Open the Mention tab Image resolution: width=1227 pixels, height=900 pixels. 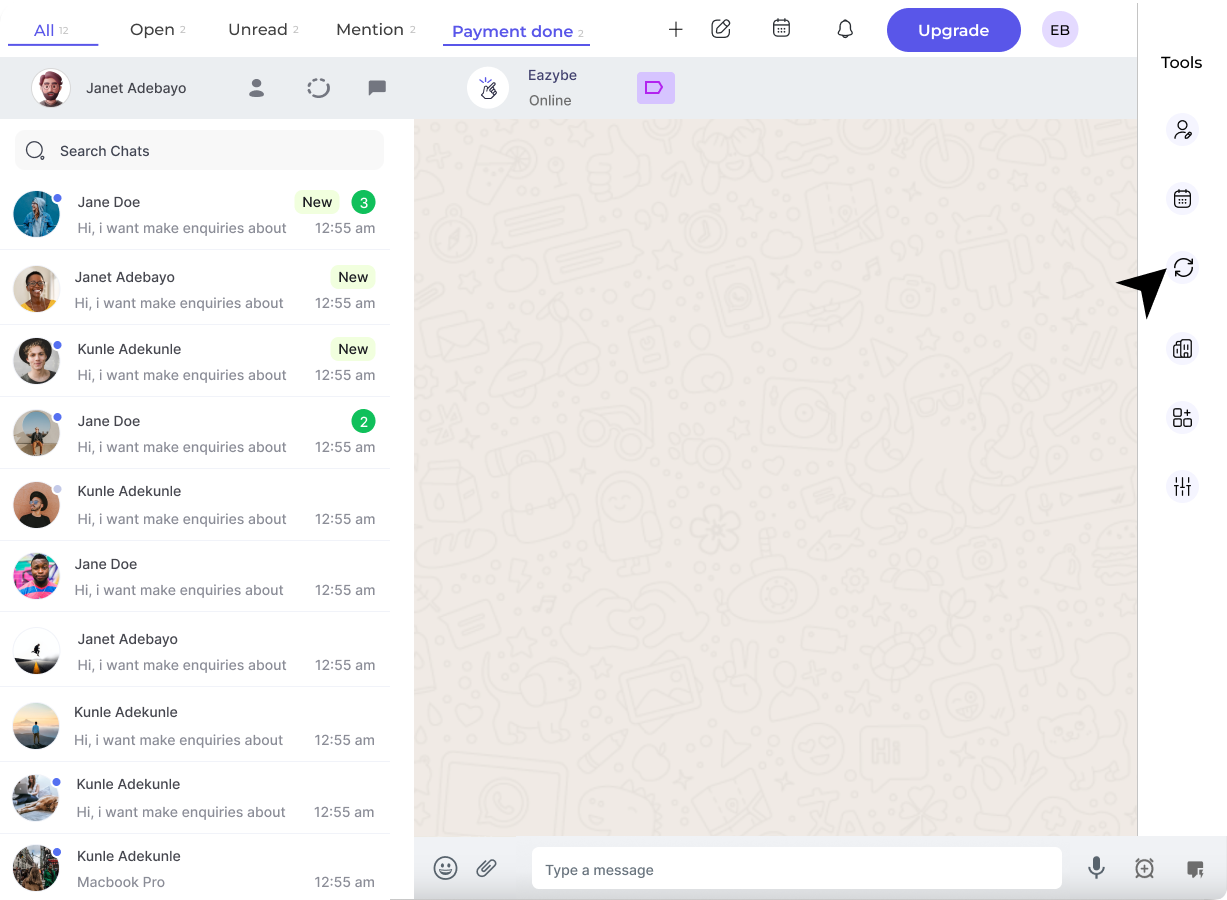pyautogui.click(x=369, y=29)
